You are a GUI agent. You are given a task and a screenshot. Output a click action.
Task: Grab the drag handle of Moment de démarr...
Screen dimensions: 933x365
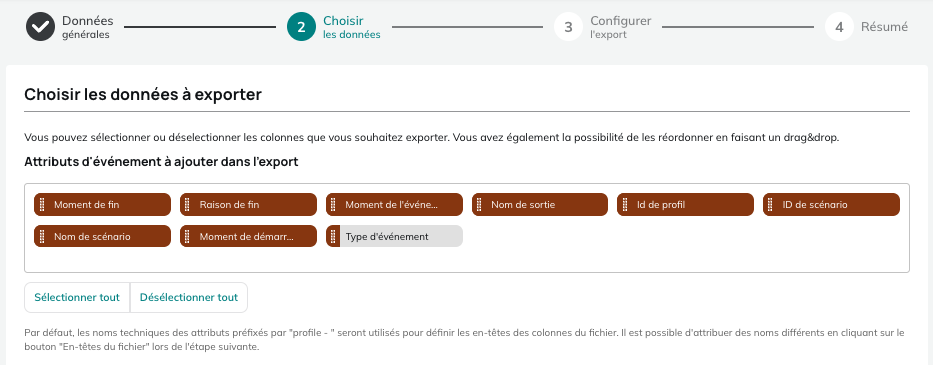187,236
